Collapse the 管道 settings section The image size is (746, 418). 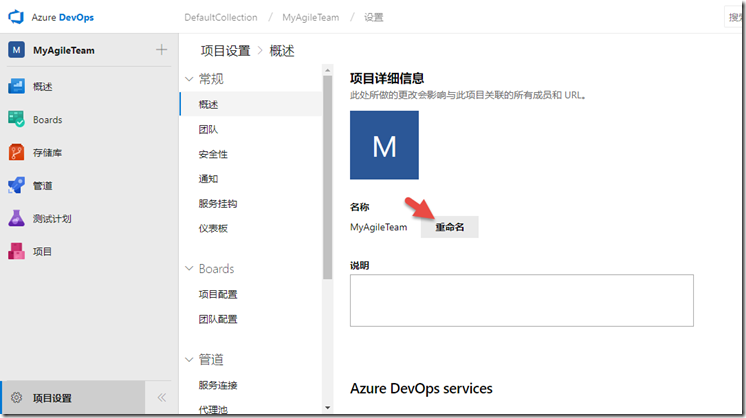[189, 360]
